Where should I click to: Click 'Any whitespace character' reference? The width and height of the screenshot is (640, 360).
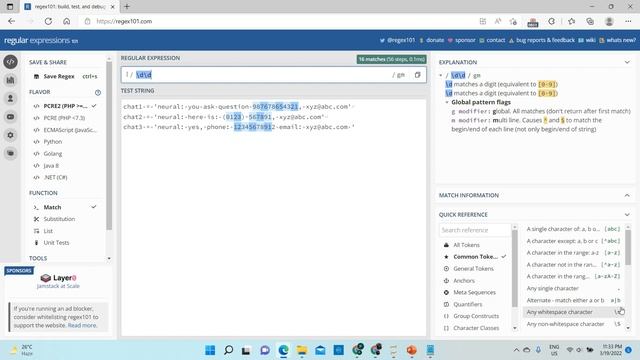[573, 312]
